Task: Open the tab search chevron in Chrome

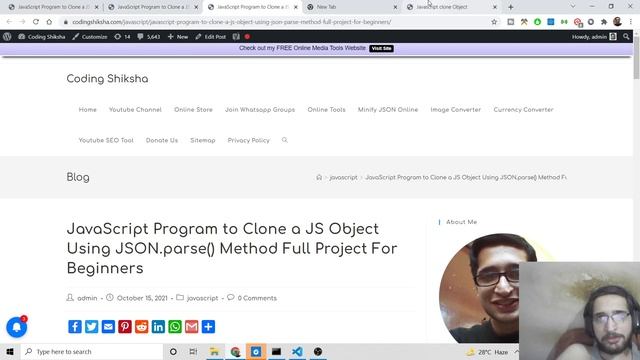Action: (573, 7)
